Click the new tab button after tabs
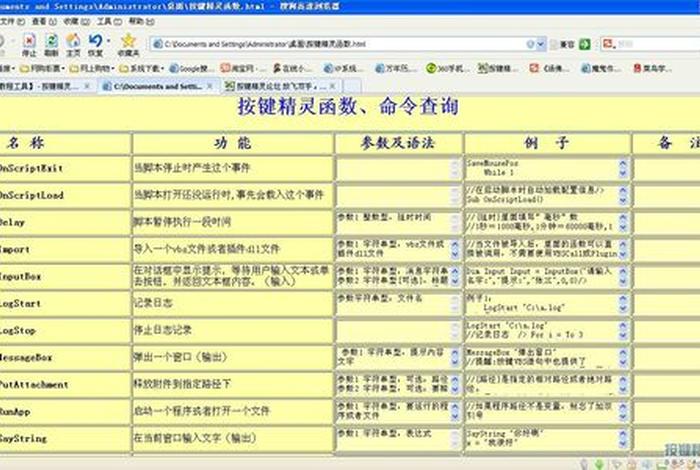 [x=352, y=86]
